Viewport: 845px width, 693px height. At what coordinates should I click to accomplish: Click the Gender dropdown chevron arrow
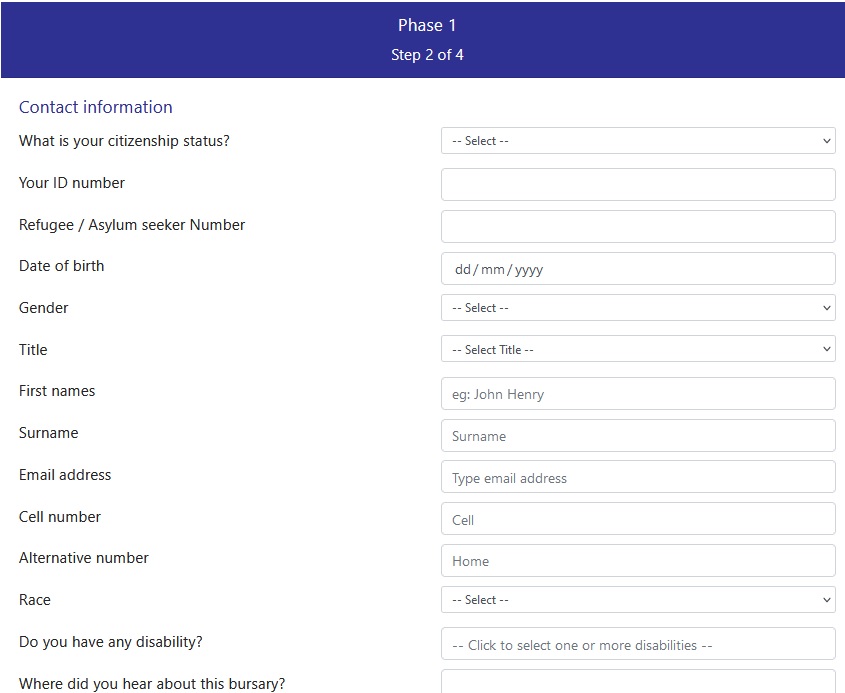coord(827,308)
